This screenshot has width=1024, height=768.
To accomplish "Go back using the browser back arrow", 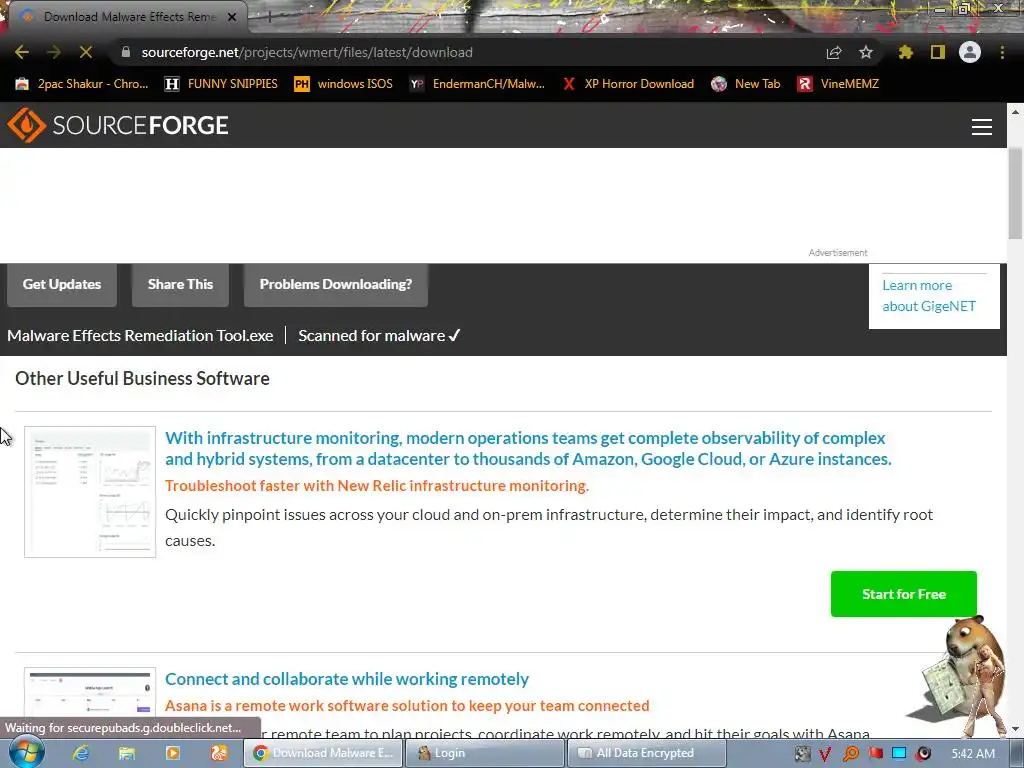I will pyautogui.click(x=22, y=52).
